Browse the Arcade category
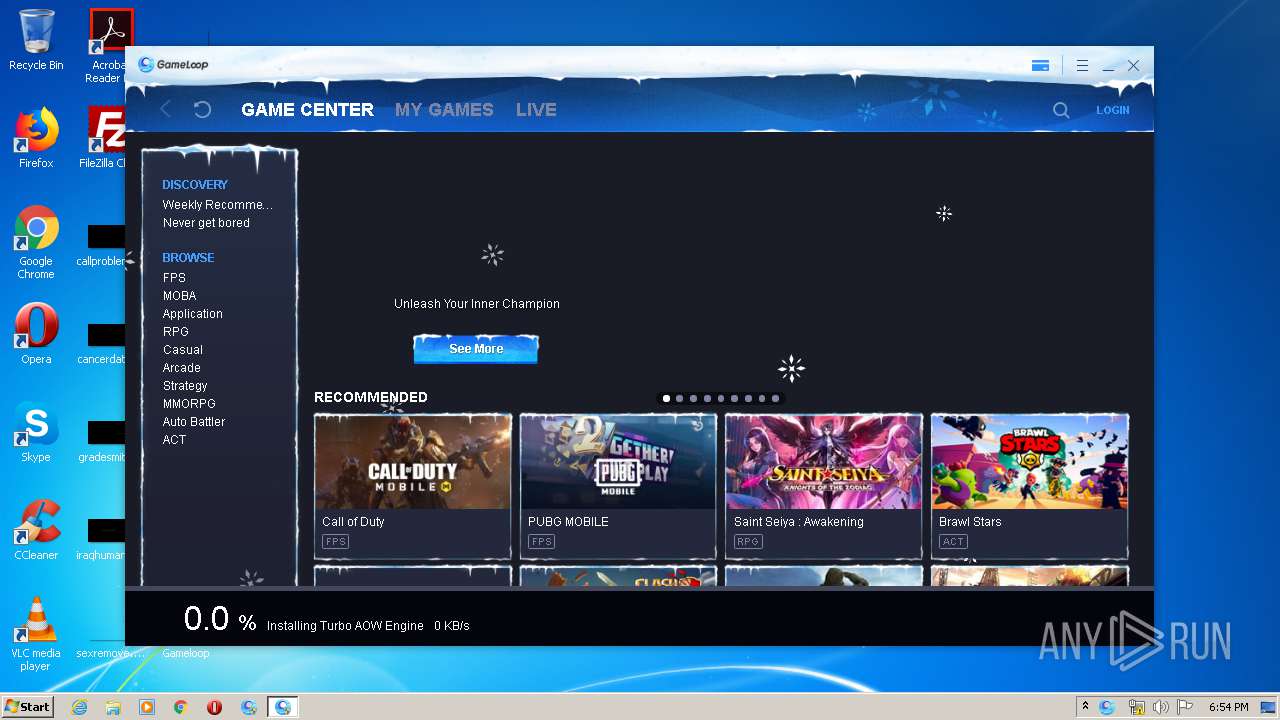 [x=181, y=368]
